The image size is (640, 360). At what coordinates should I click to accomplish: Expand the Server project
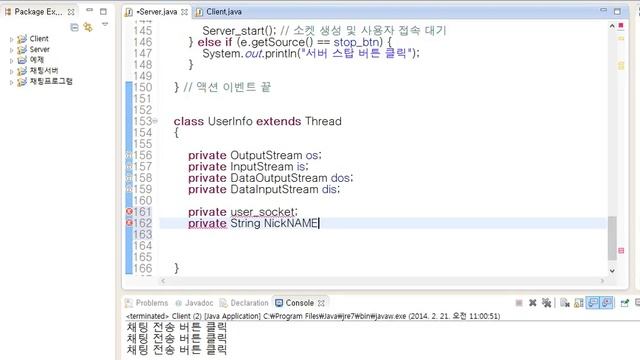pos(11,50)
